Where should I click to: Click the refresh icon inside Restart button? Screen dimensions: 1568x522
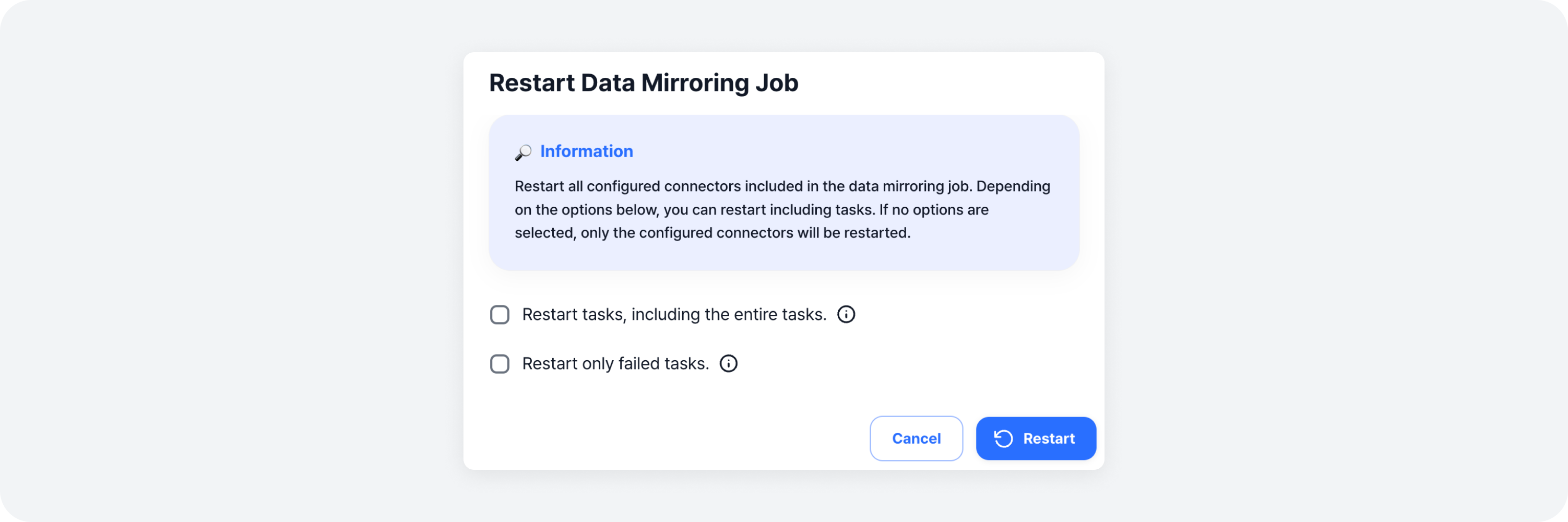[1004, 438]
